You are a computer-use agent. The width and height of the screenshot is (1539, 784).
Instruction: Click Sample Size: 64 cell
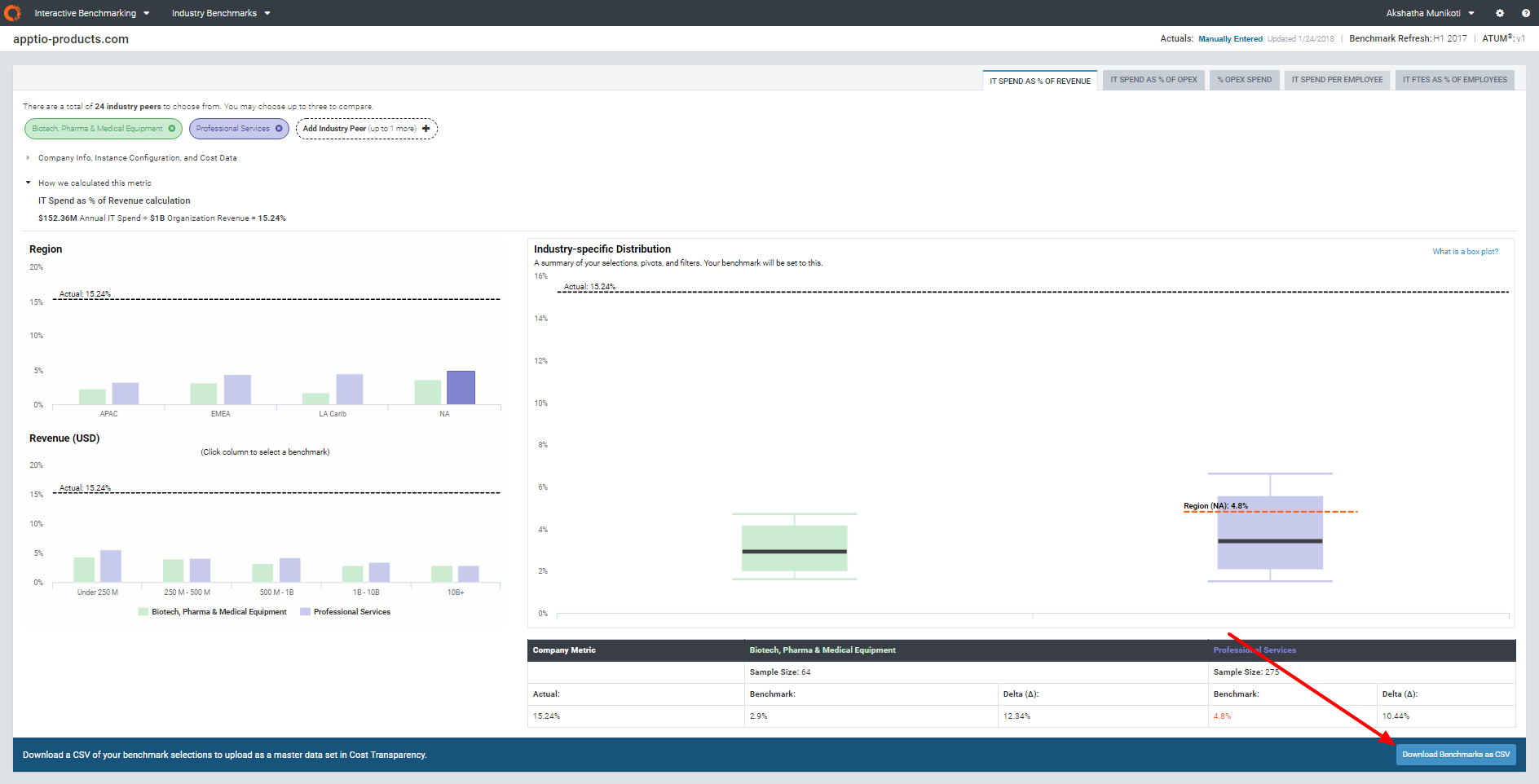click(780, 672)
